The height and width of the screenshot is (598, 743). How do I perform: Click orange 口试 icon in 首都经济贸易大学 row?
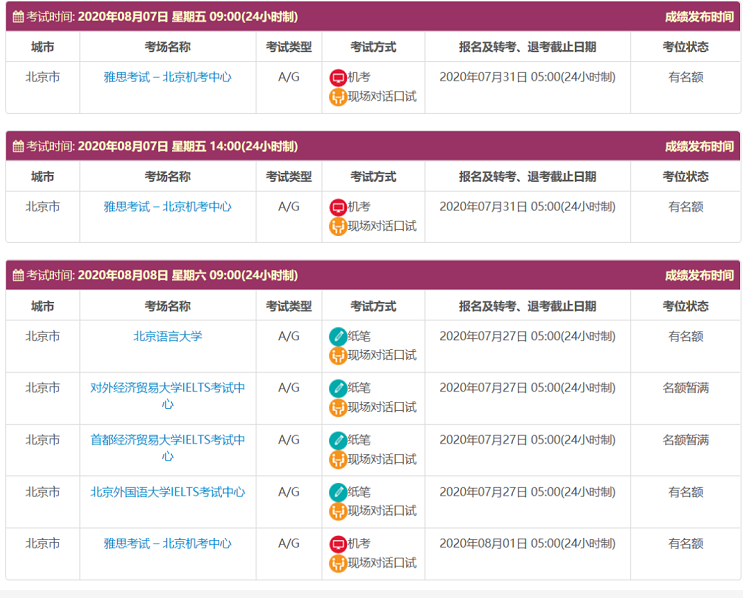coord(338,459)
